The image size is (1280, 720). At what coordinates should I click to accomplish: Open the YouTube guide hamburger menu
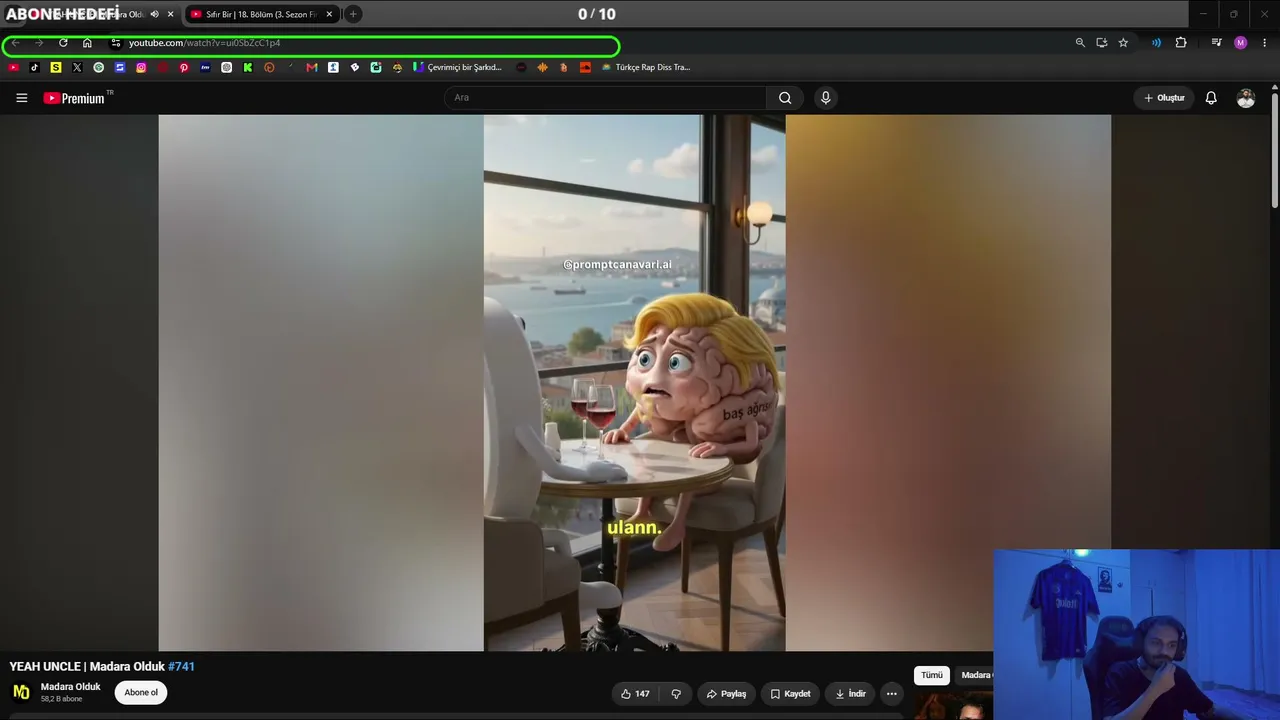[x=21, y=98]
